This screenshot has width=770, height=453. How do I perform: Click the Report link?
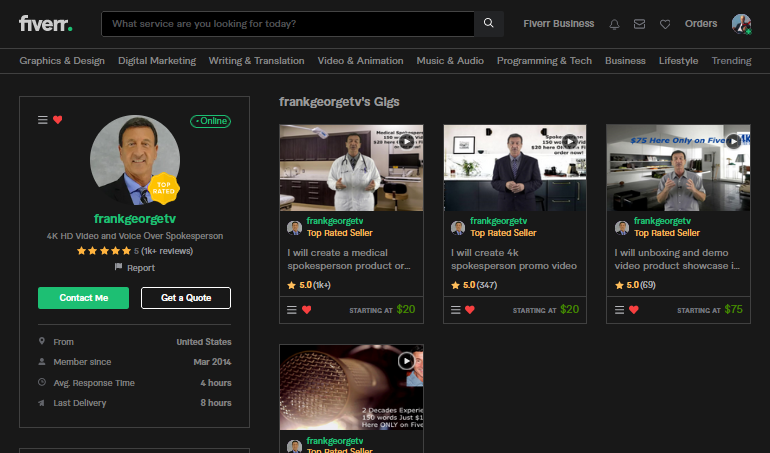click(x=140, y=268)
